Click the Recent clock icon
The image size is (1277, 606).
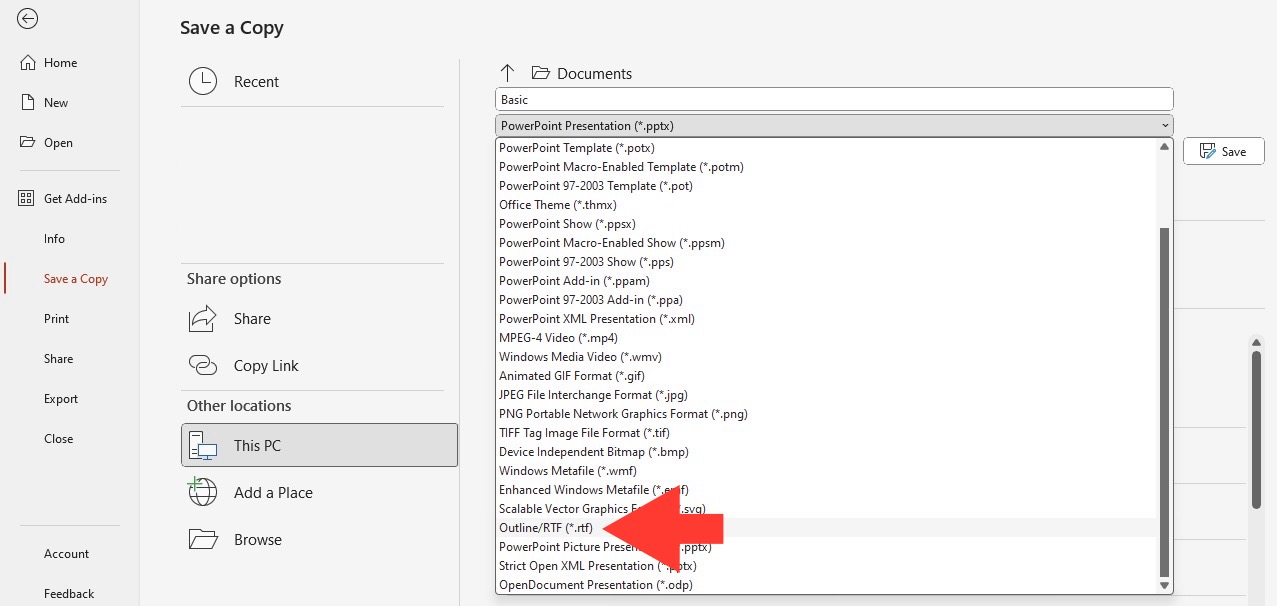203,82
